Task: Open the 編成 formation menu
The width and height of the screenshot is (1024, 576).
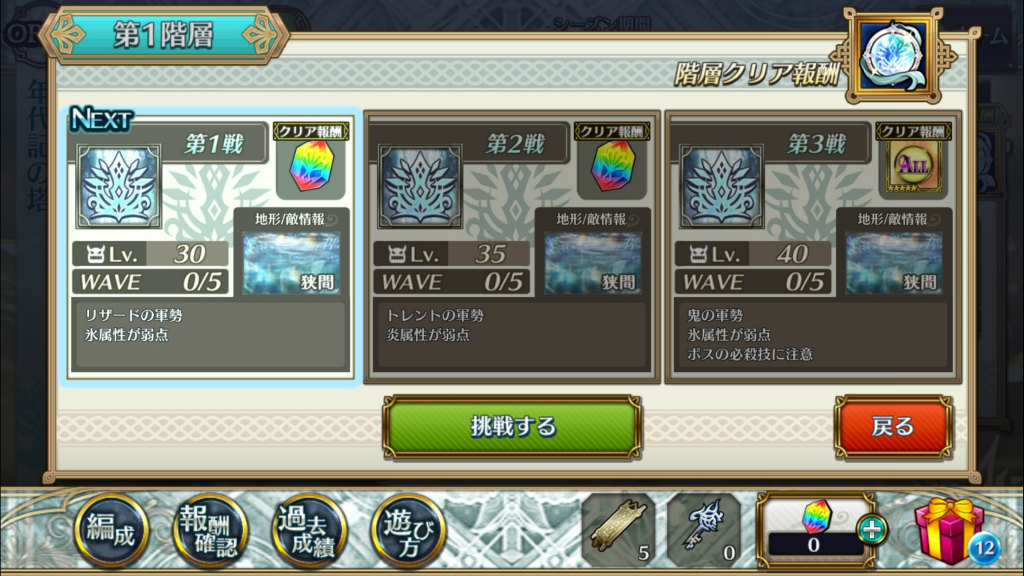Action: pyautogui.click(x=112, y=530)
